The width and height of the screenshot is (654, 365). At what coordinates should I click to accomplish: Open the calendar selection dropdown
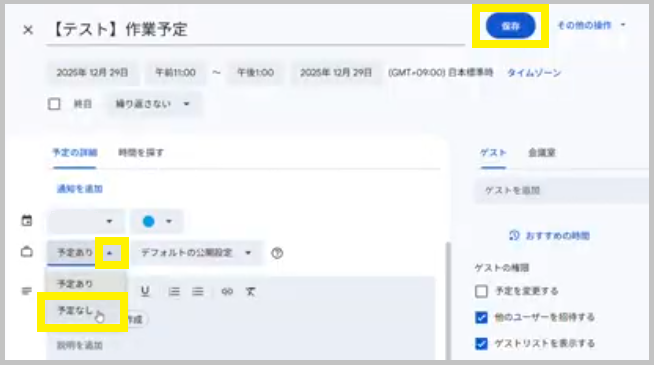click(x=86, y=222)
